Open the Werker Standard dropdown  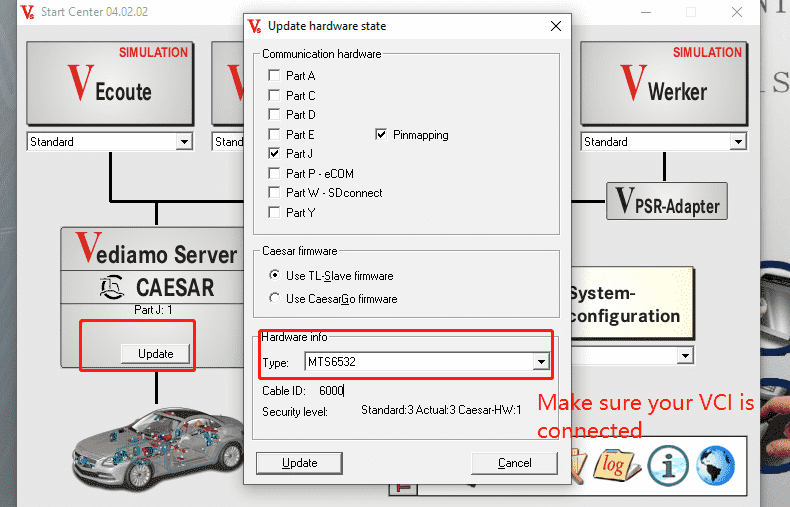738,142
